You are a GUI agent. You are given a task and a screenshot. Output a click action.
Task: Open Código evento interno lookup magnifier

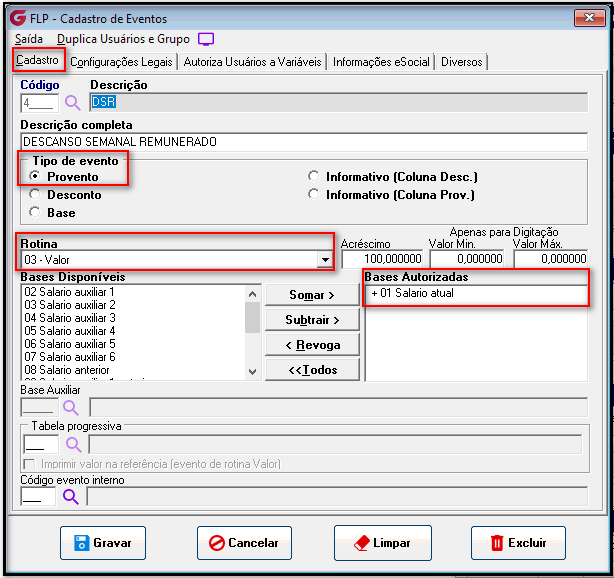(x=70, y=497)
